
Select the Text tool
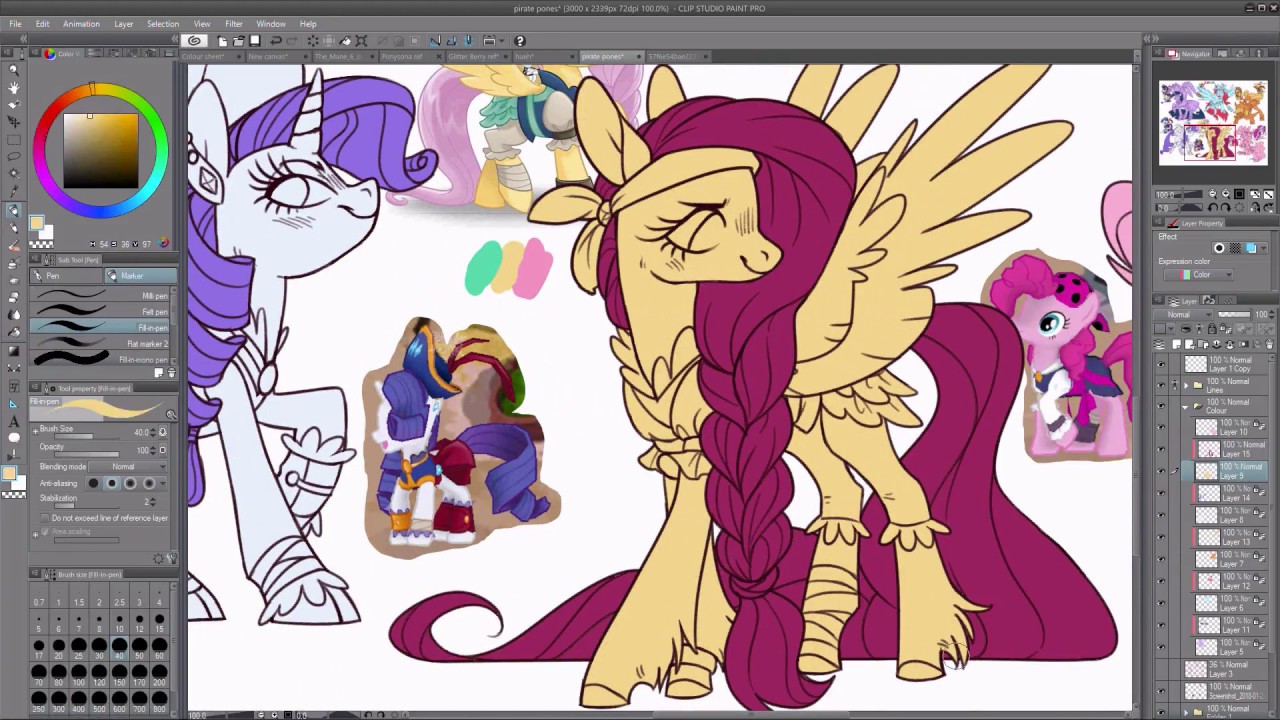pos(14,421)
